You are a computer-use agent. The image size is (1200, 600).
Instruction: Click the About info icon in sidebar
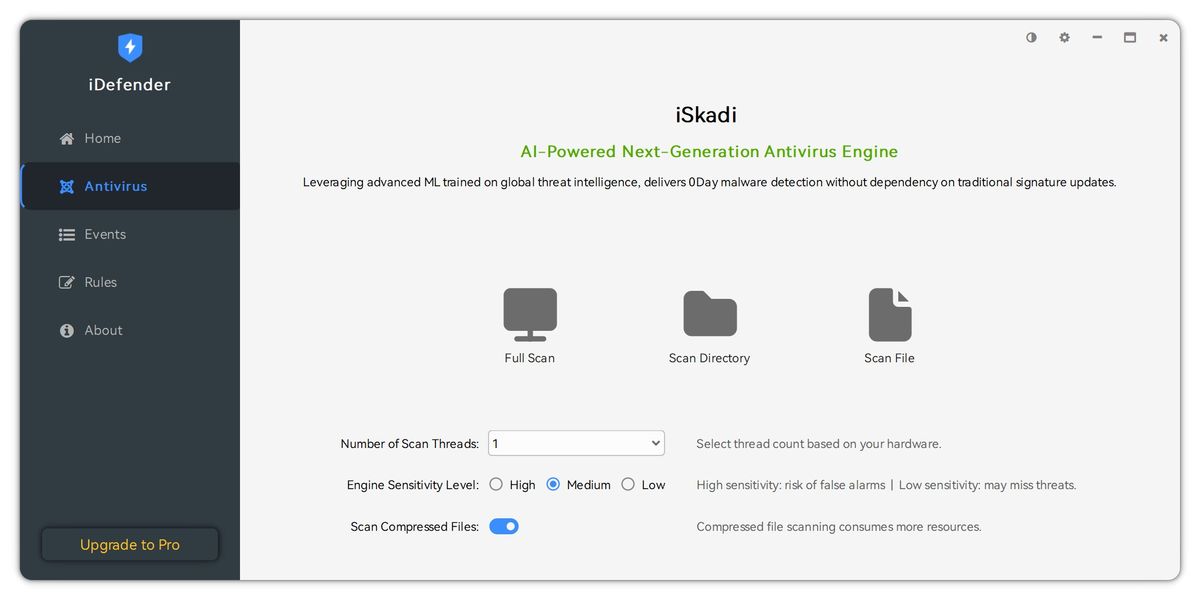[67, 331]
